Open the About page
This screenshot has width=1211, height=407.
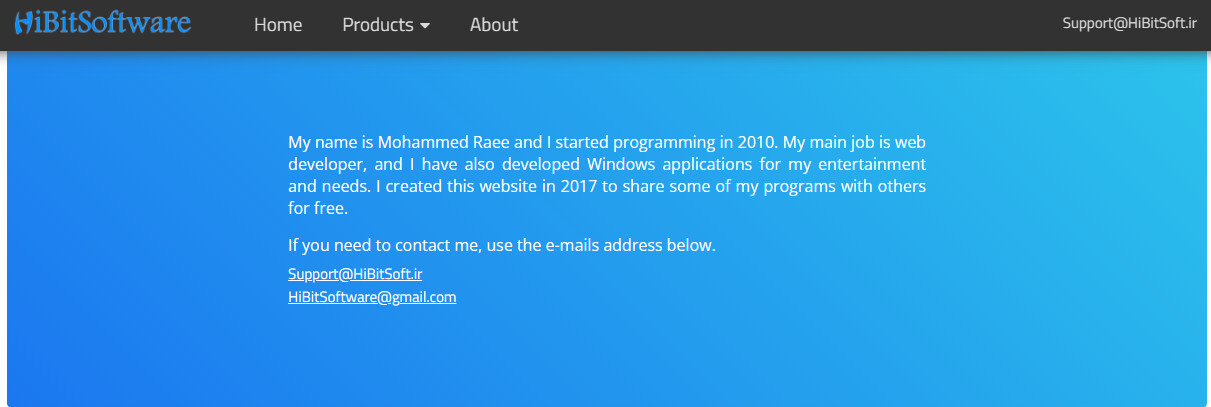coord(494,25)
